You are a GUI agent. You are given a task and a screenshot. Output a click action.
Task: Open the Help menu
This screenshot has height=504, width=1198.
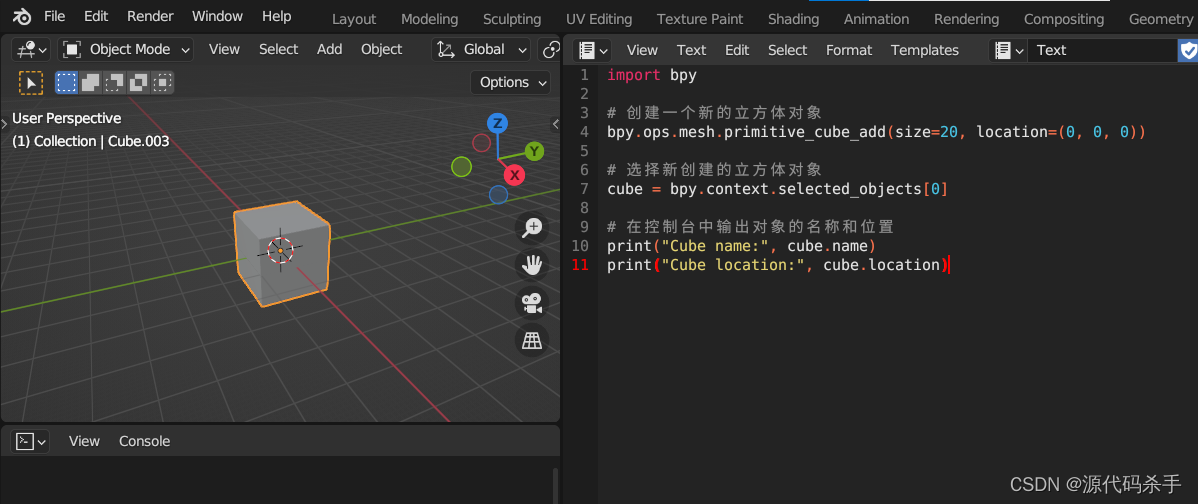(x=276, y=16)
